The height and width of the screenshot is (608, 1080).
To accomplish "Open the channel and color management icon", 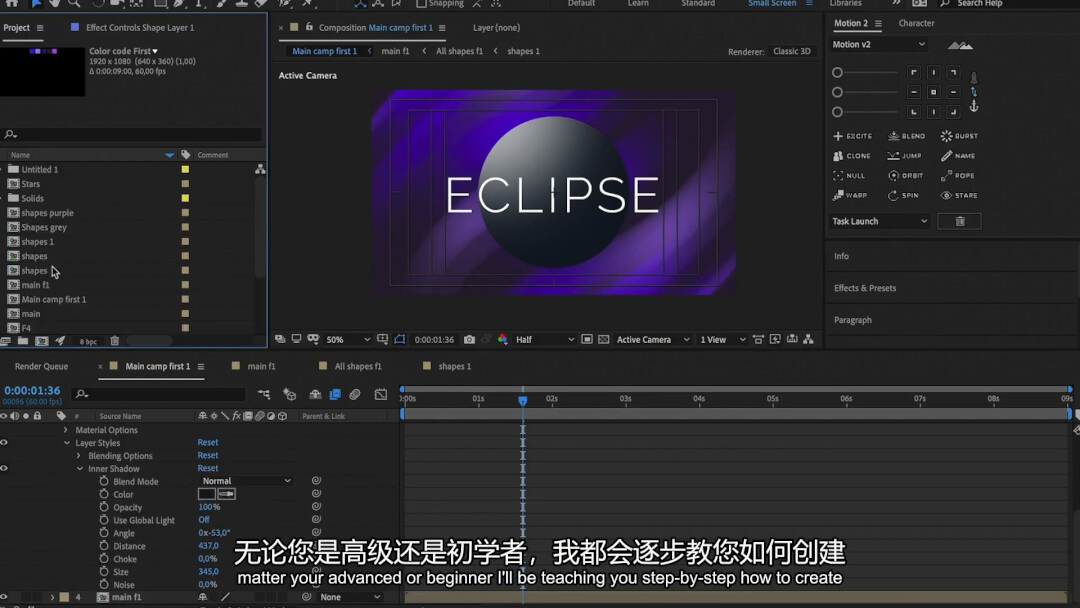I will tap(502, 339).
